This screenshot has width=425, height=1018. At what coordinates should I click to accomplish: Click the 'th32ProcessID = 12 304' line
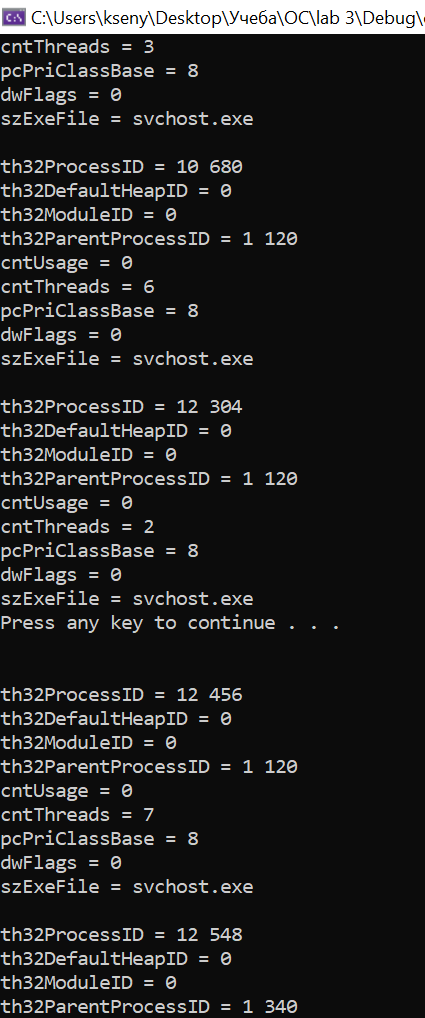(121, 407)
